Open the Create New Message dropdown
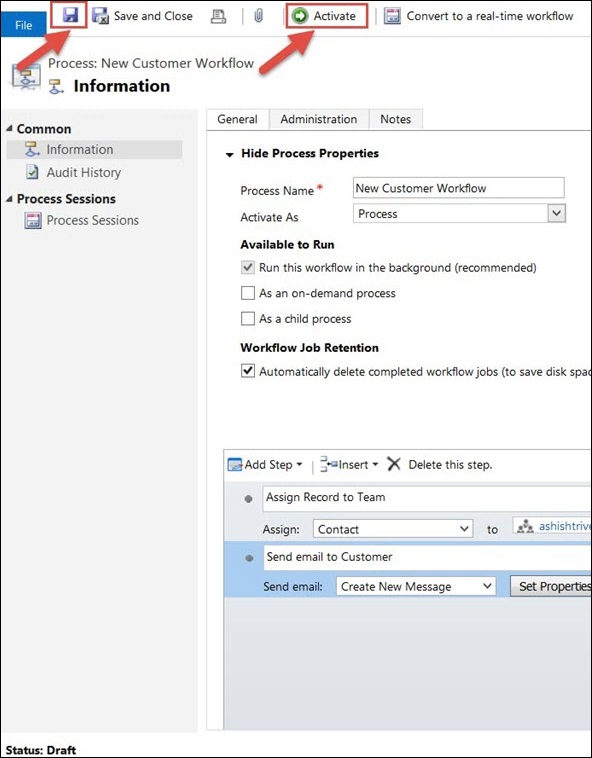The image size is (592, 758). 416,586
